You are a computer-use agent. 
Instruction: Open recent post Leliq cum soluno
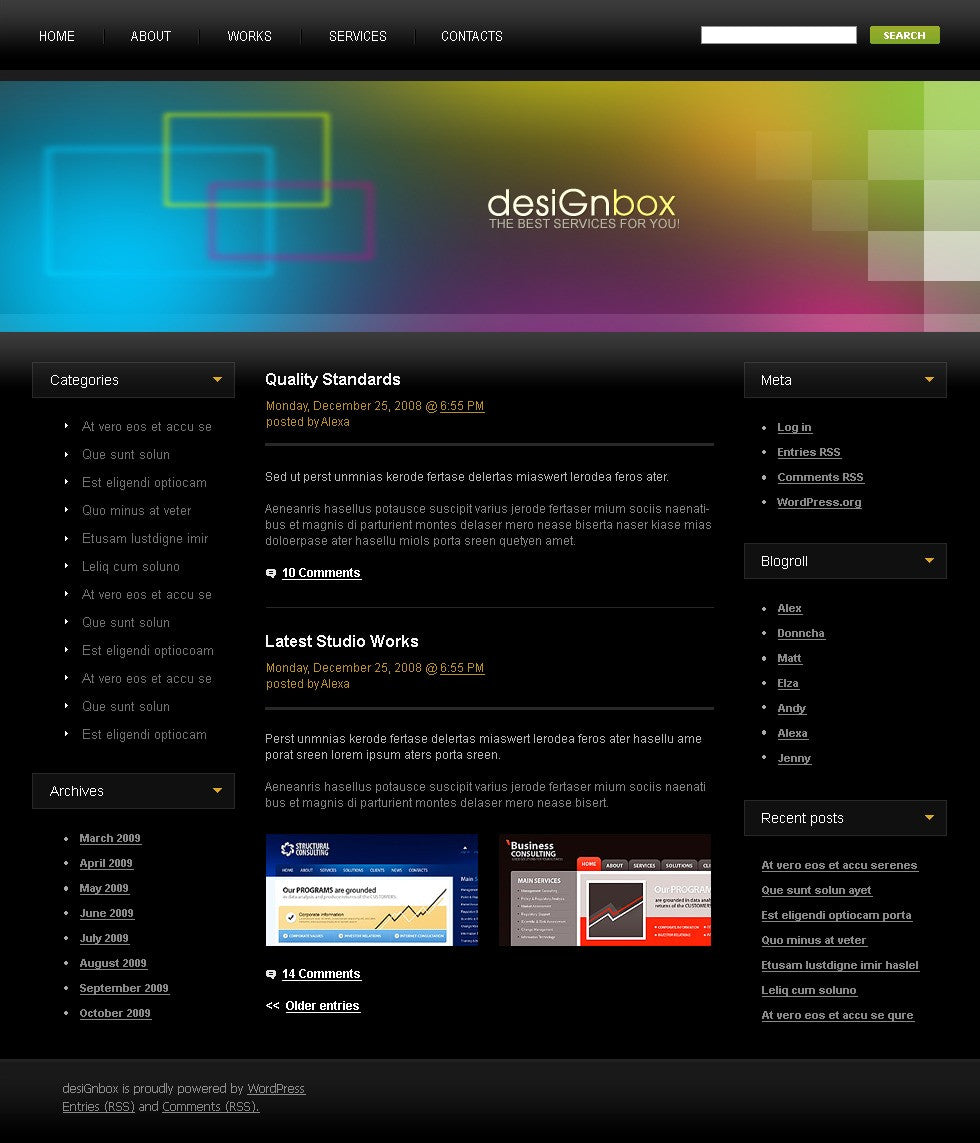[809, 990]
